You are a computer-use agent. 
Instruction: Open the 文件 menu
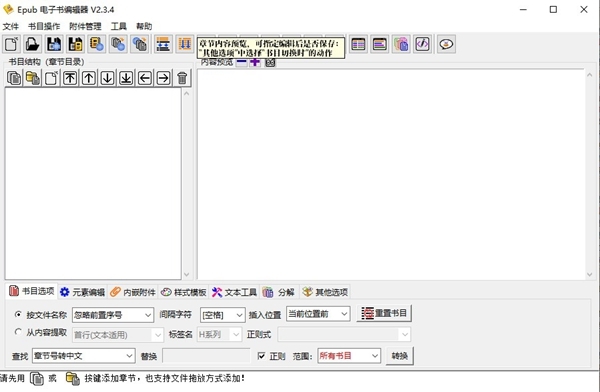point(10,26)
